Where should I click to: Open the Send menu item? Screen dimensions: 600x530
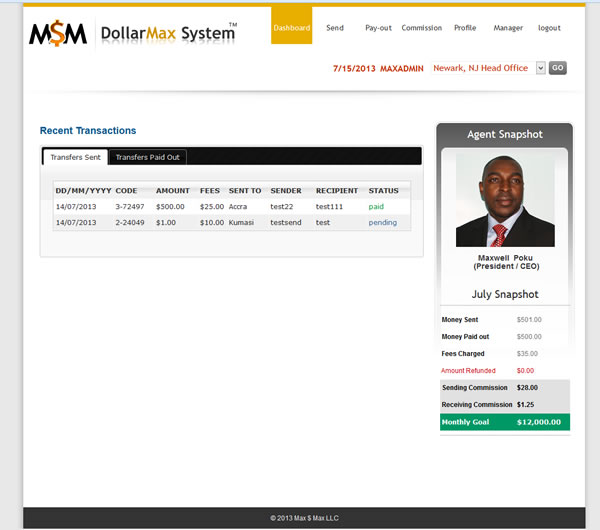click(x=335, y=28)
